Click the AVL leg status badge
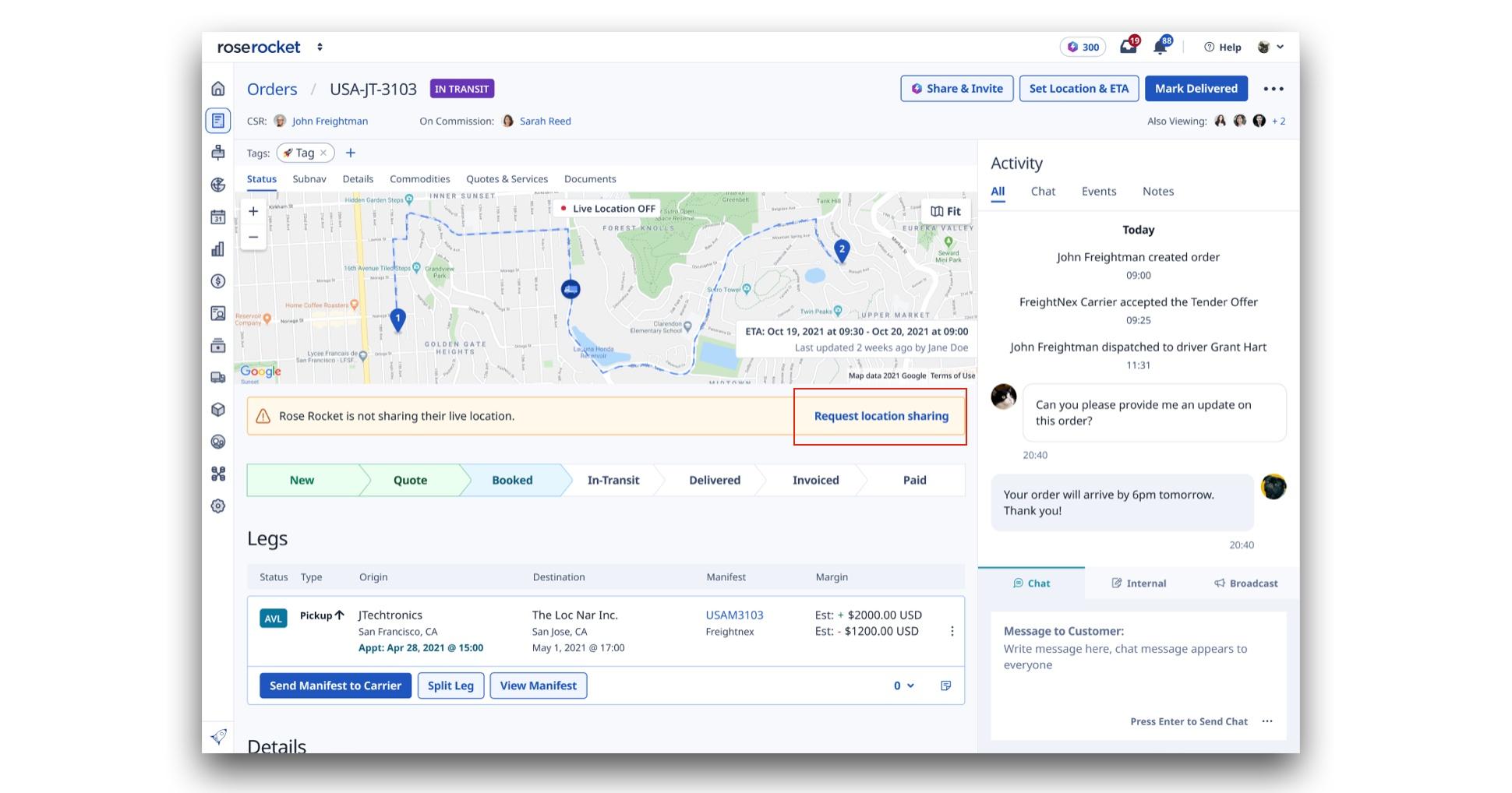The width and height of the screenshot is (1512, 793). coord(274,619)
